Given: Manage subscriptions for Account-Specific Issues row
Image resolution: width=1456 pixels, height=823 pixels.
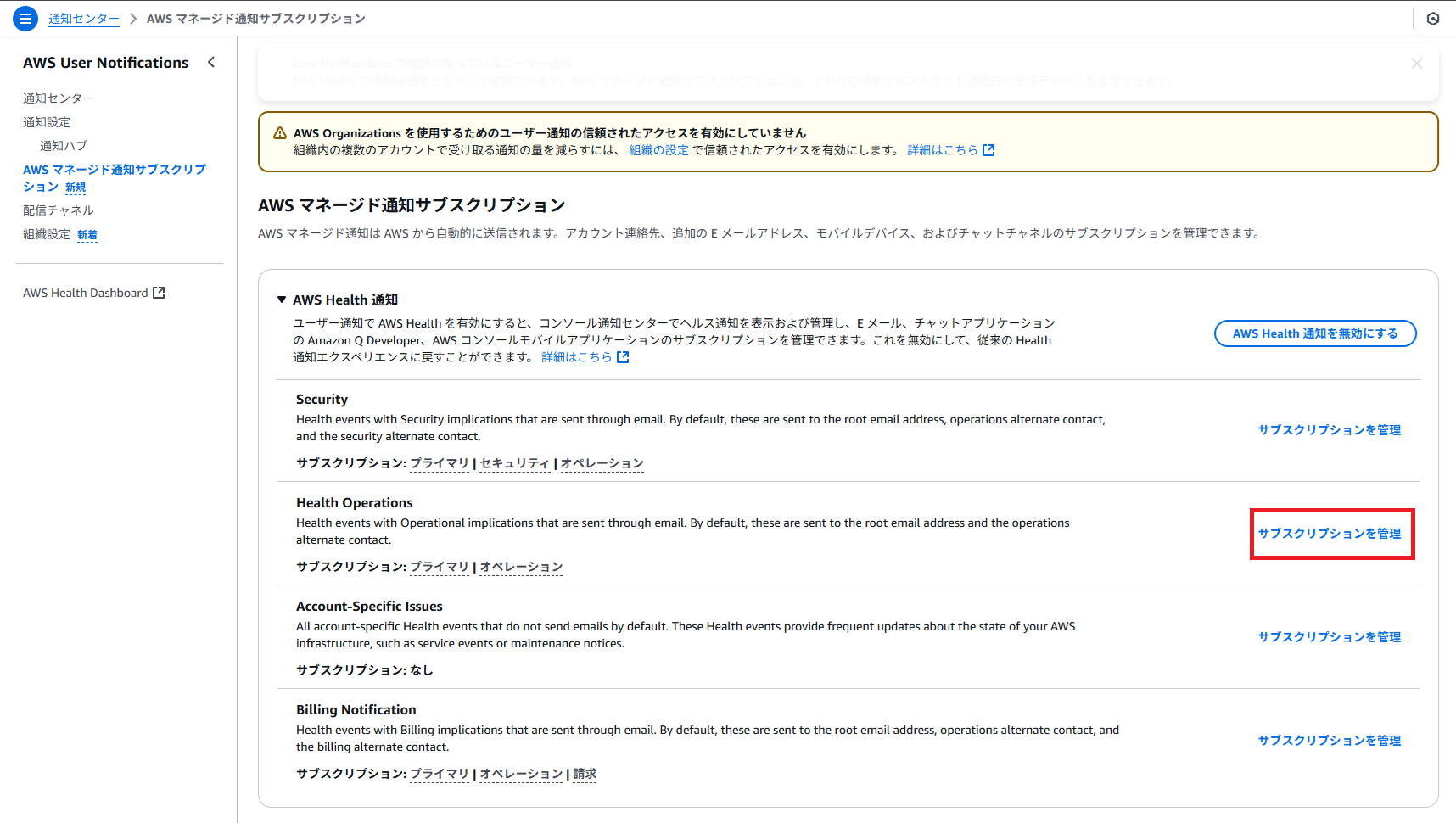Looking at the screenshot, I should coord(1330,637).
